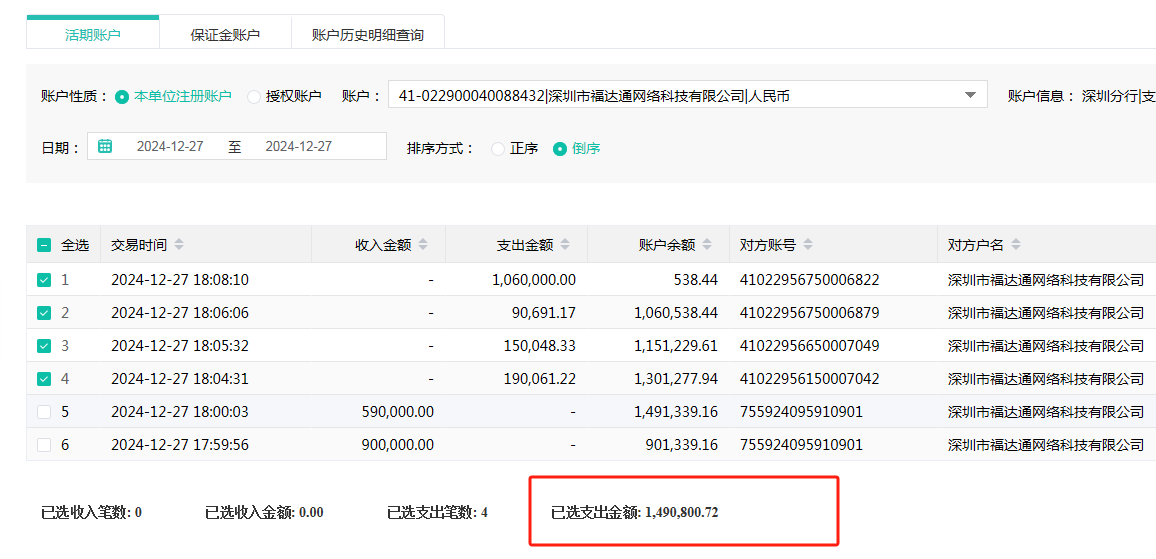
Task: Click balance value 1,151,229.61
Action: pos(676,345)
